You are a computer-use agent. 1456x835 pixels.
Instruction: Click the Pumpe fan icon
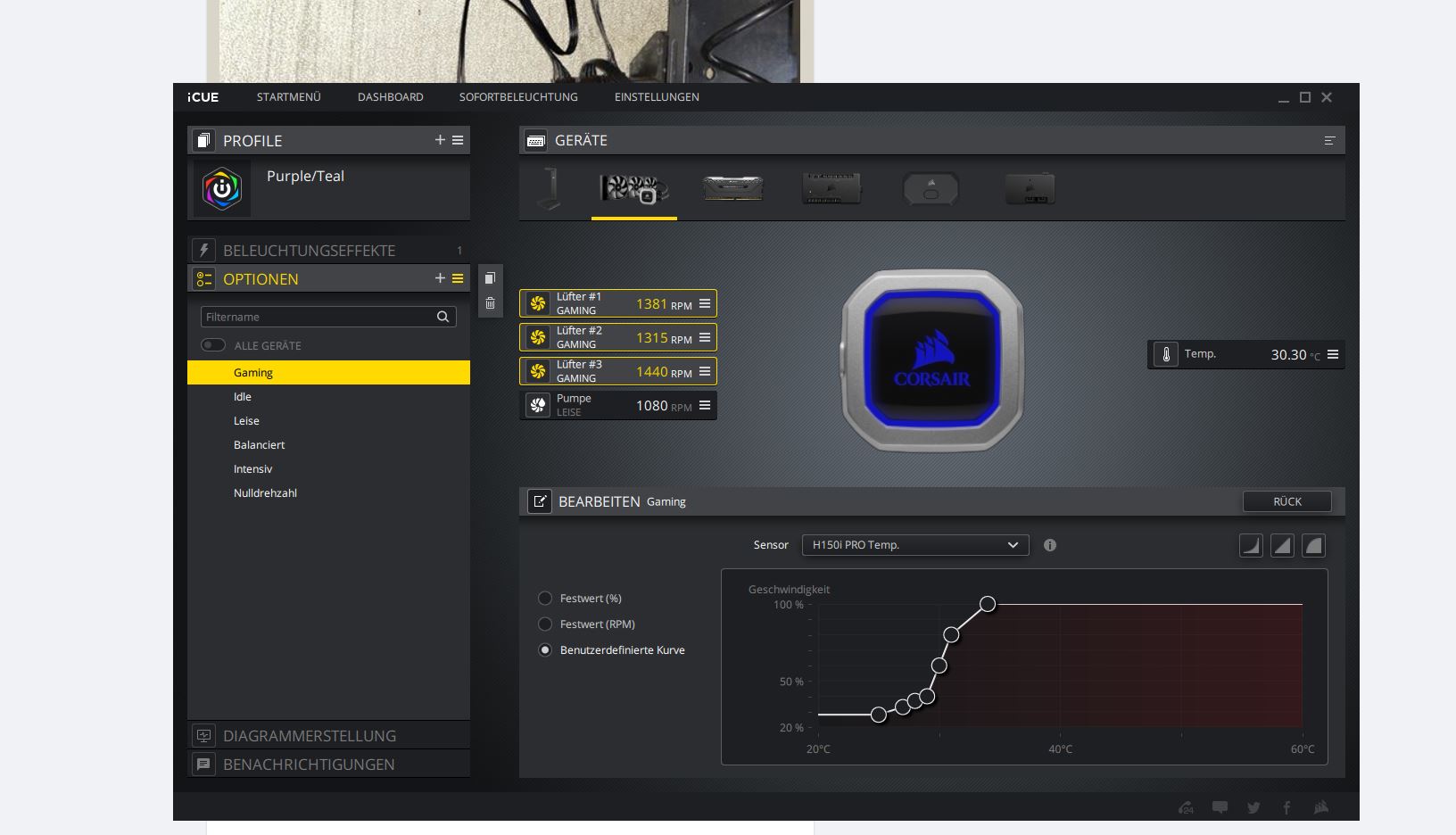point(538,405)
